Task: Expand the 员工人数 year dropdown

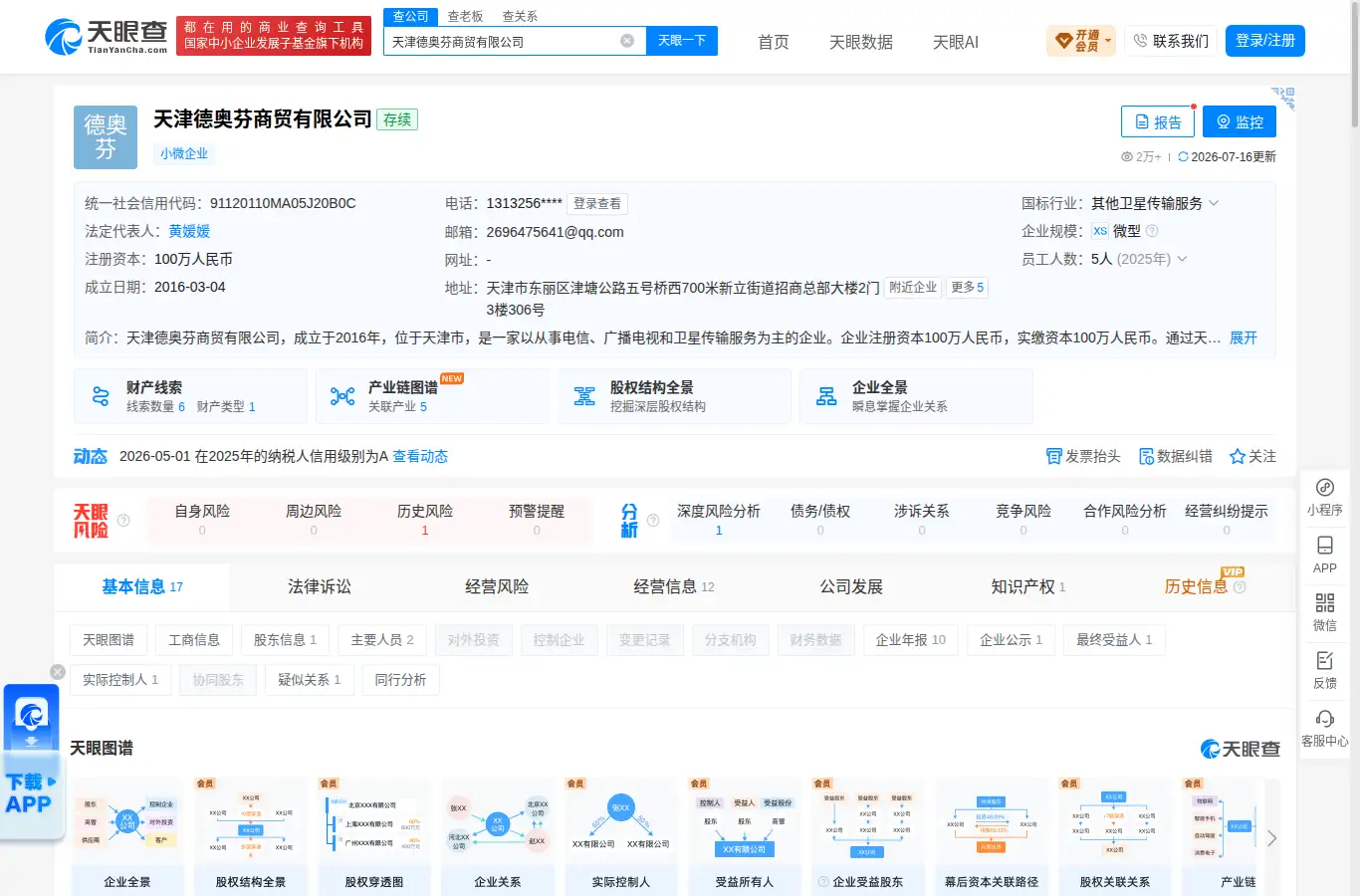Action: click(1182, 259)
